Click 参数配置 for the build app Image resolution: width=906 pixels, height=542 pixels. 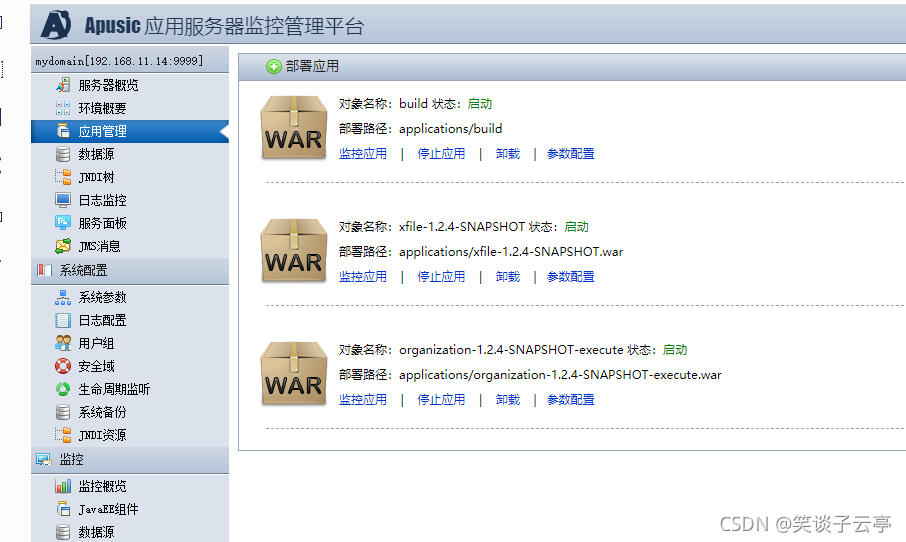[x=571, y=154]
